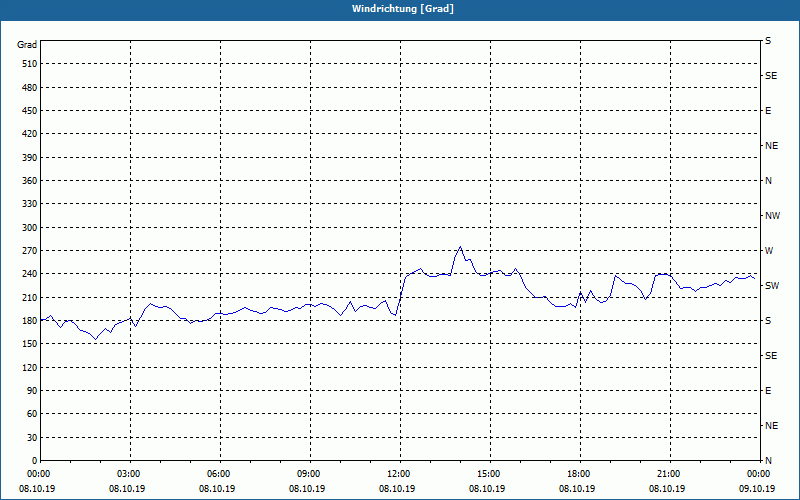Click the SW compass label on the right axis

(772, 286)
